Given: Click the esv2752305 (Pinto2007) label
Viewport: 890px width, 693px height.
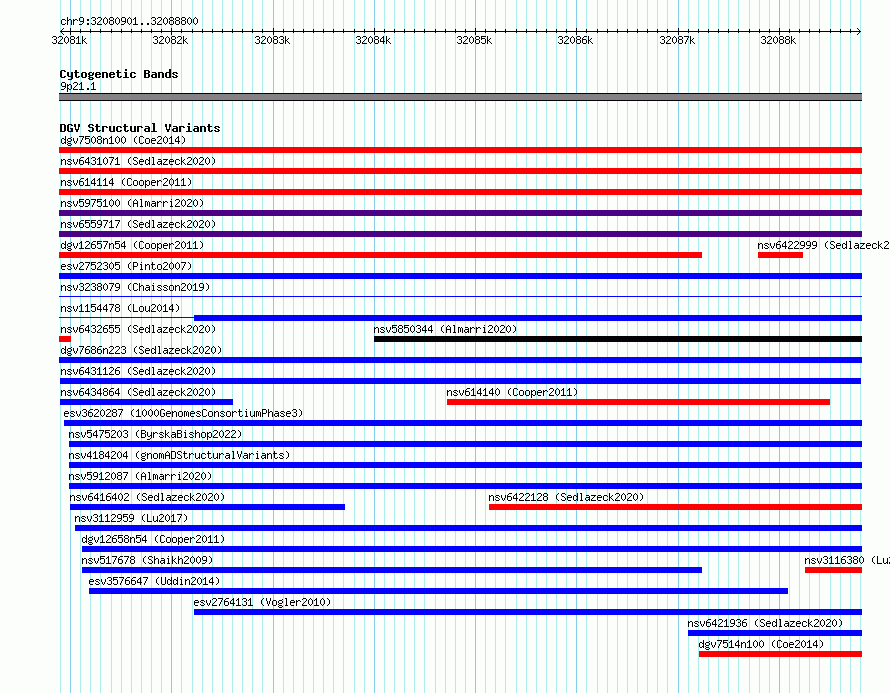Looking at the screenshot, I should pos(126,266).
